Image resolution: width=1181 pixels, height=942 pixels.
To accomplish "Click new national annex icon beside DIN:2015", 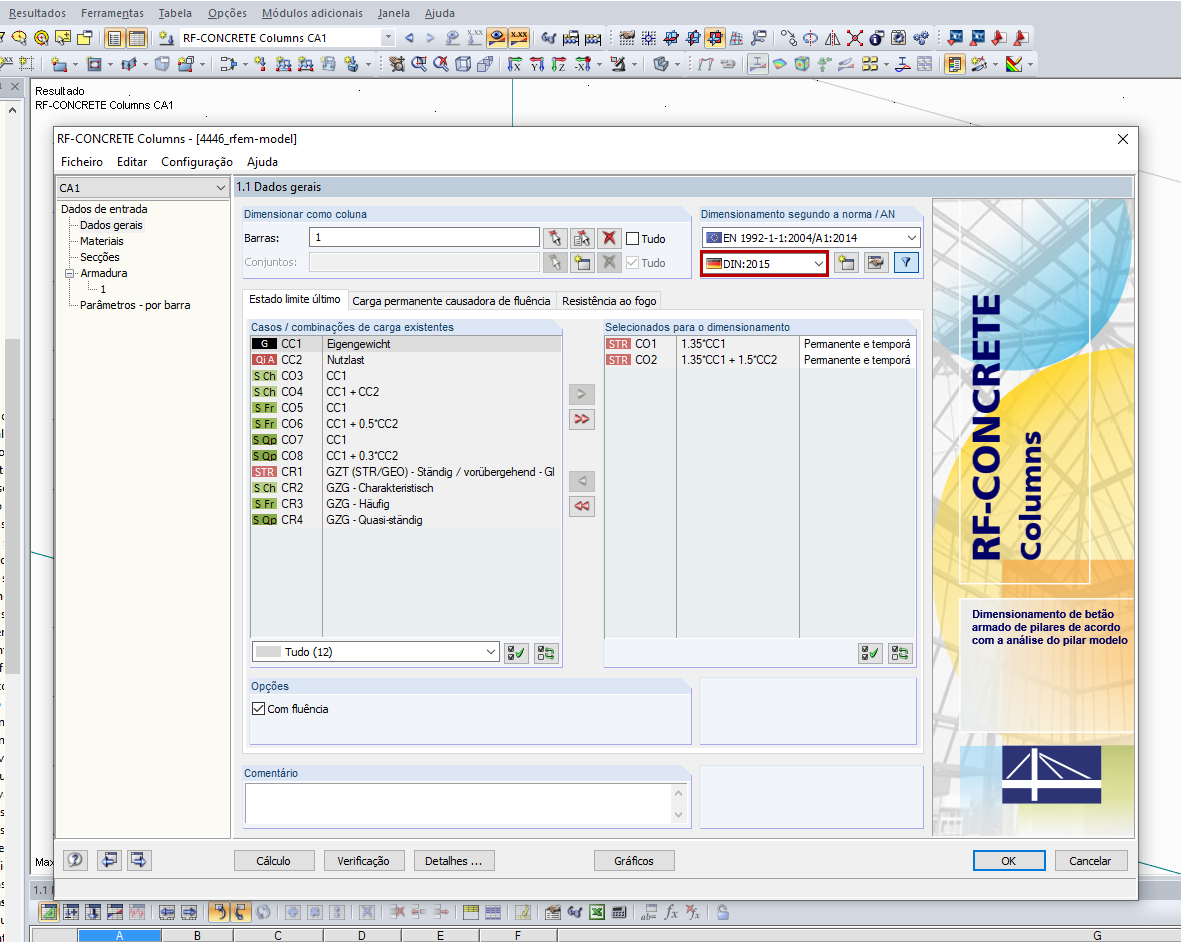I will (x=847, y=263).
